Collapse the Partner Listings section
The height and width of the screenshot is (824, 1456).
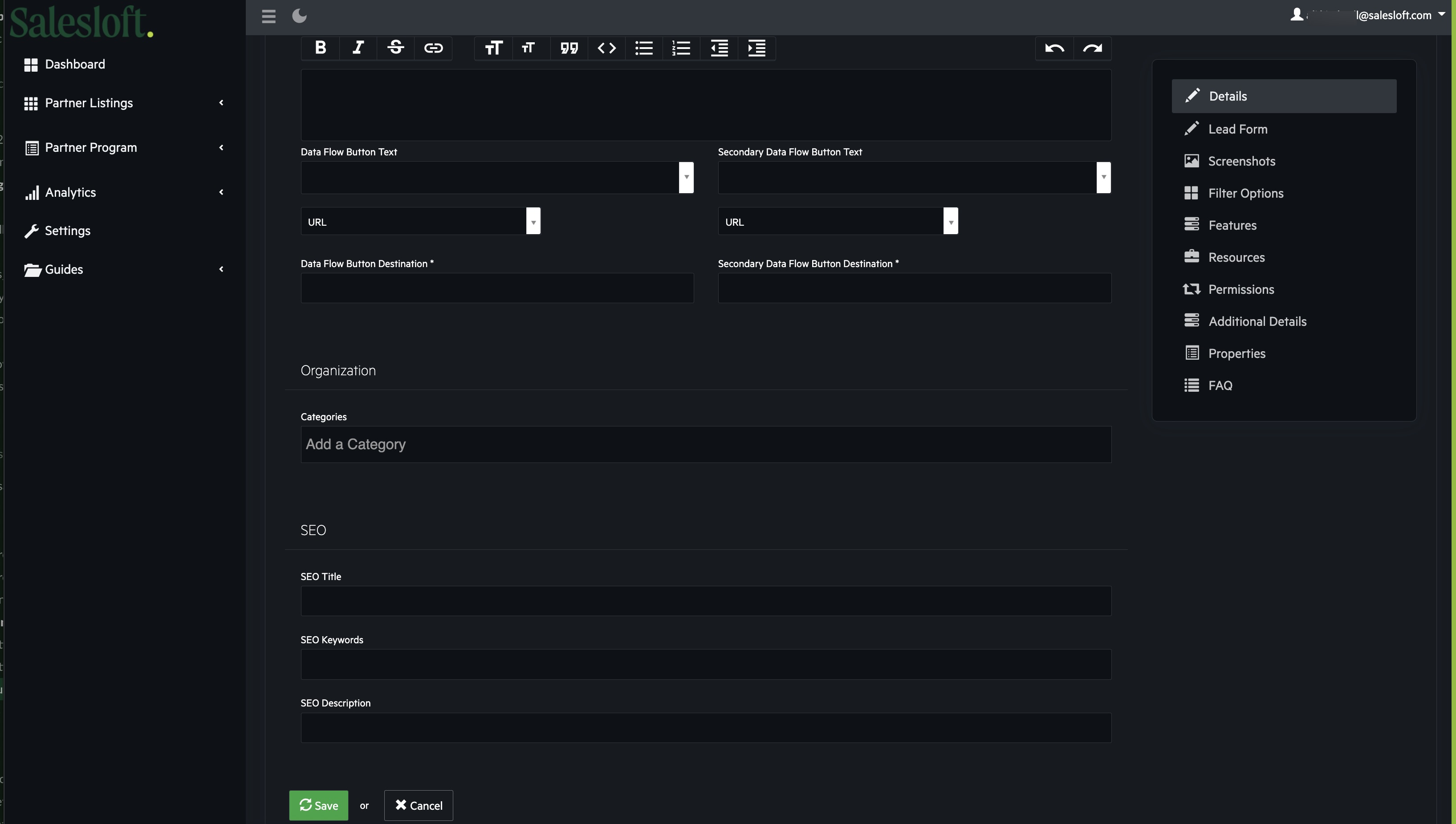click(221, 102)
